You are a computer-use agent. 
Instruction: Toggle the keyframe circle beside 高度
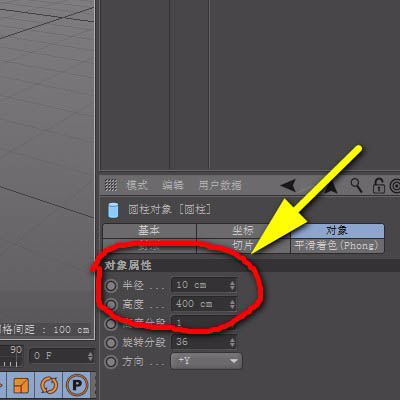111,304
